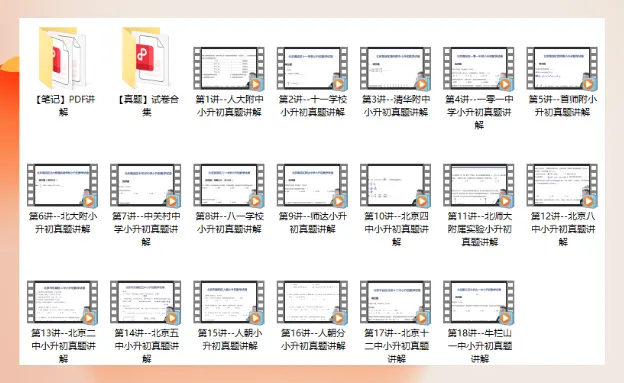Select the 第5讲 首师附小 video icon
The width and height of the screenshot is (624, 383).
click(562, 68)
